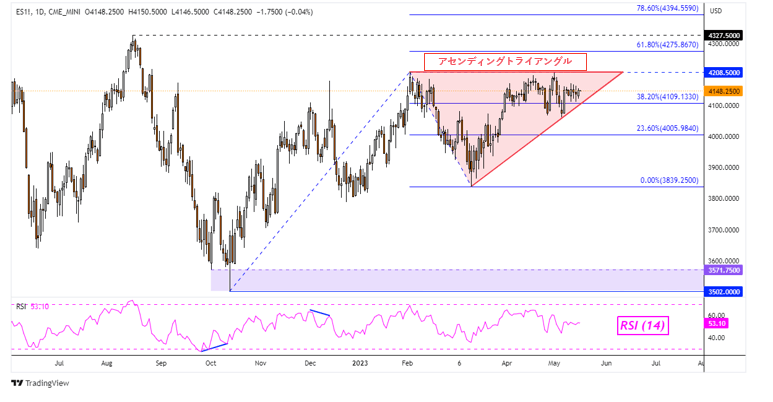Click the low value L4146.5000 in header
The width and height of the screenshot is (773, 402).
(x=190, y=12)
